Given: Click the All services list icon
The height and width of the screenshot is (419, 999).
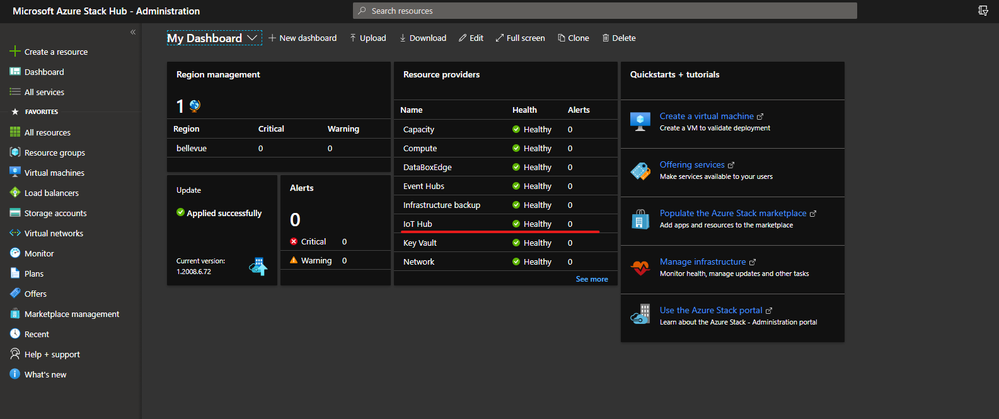Looking at the screenshot, I should [x=15, y=92].
